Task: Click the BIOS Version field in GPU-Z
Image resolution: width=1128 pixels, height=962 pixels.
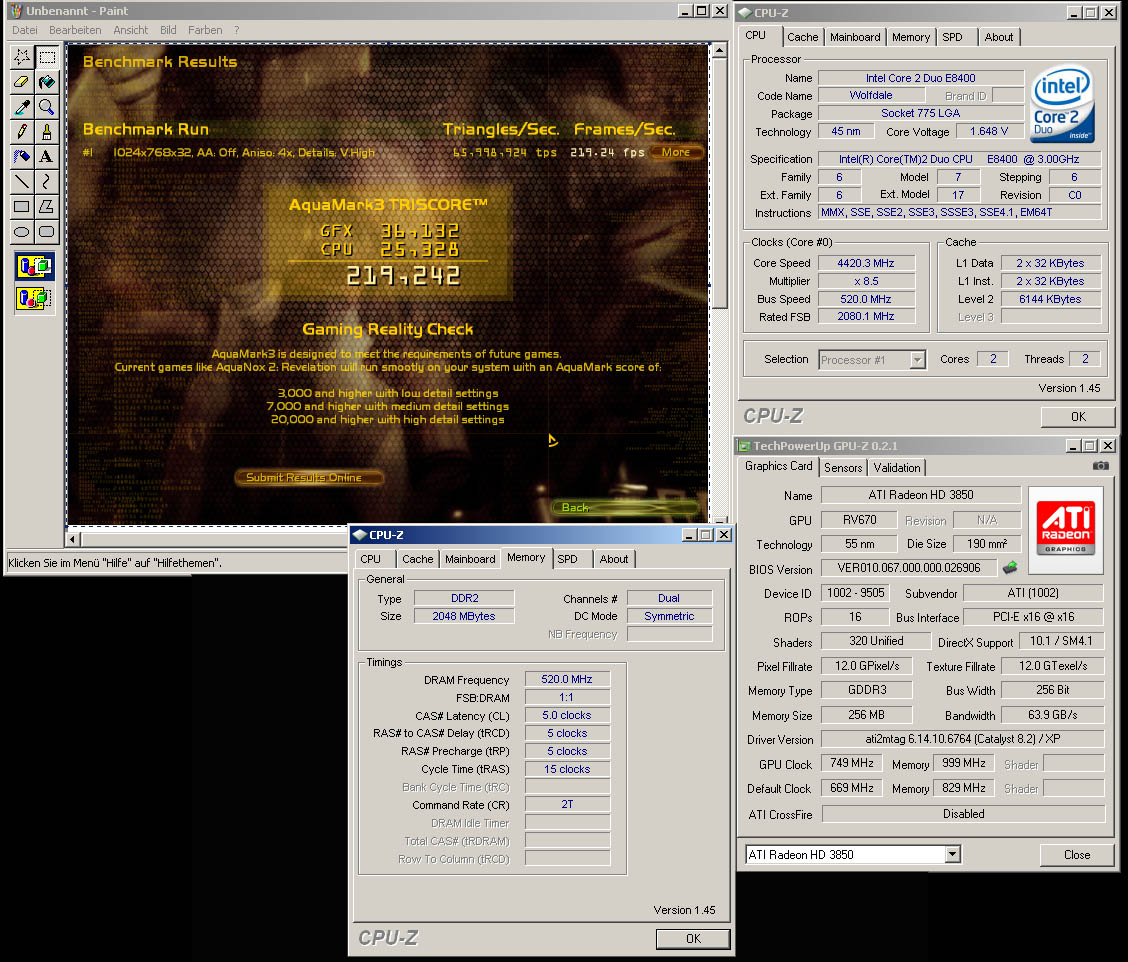Action: 909,568
